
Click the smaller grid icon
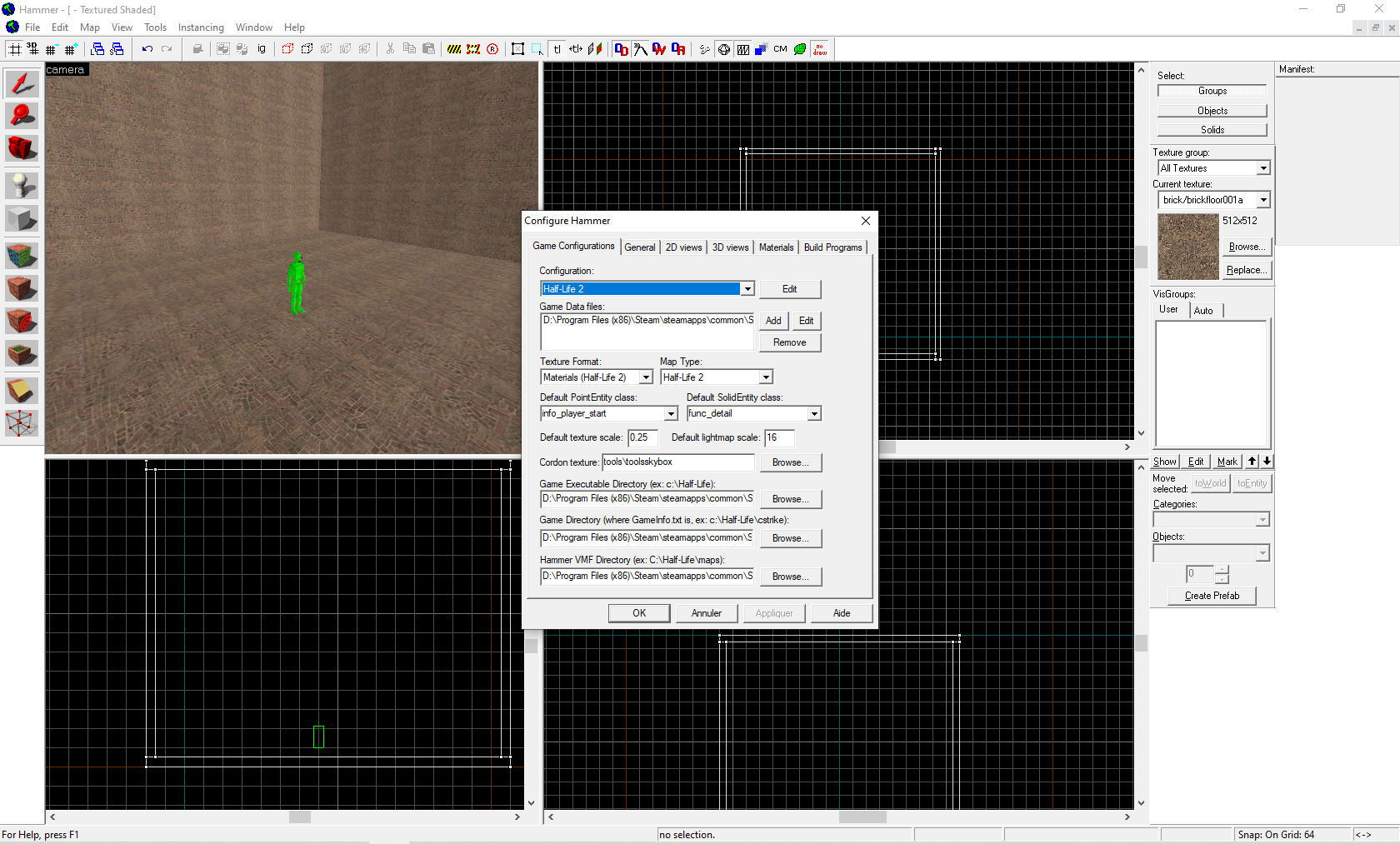tap(52, 49)
